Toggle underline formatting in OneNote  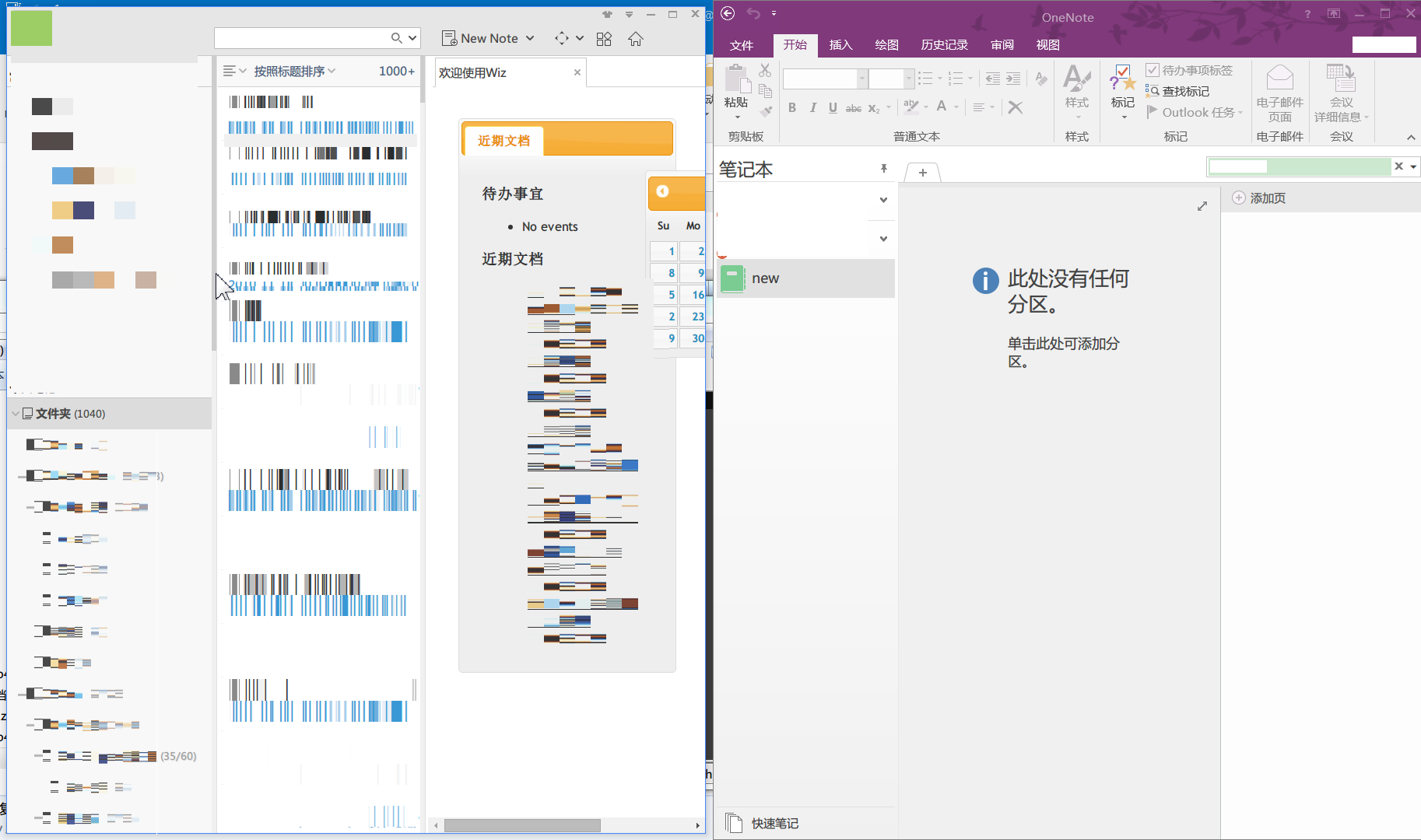tap(833, 107)
